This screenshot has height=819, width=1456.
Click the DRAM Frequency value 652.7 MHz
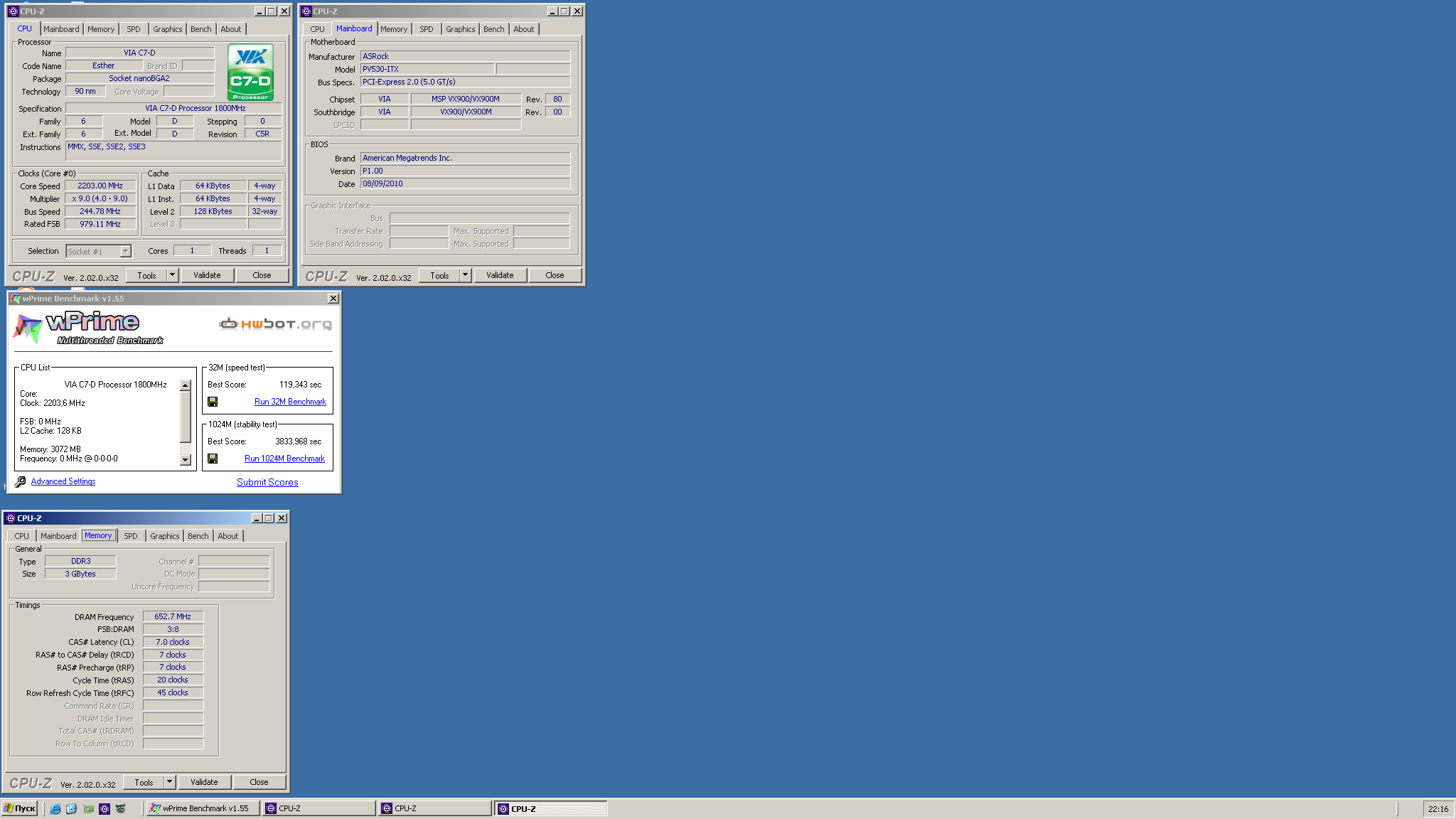click(173, 616)
